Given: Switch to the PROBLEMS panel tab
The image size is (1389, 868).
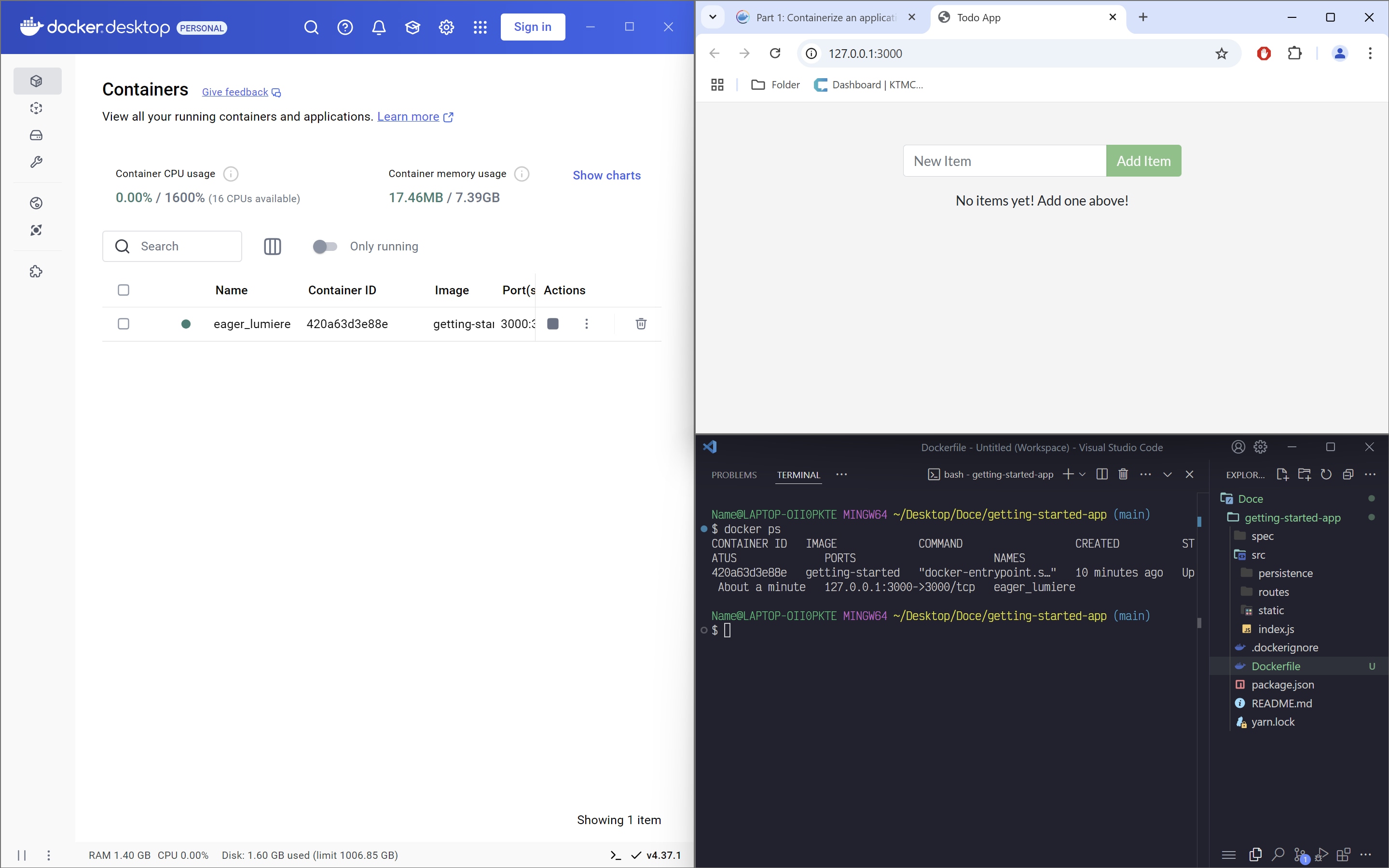Looking at the screenshot, I should coord(734,475).
